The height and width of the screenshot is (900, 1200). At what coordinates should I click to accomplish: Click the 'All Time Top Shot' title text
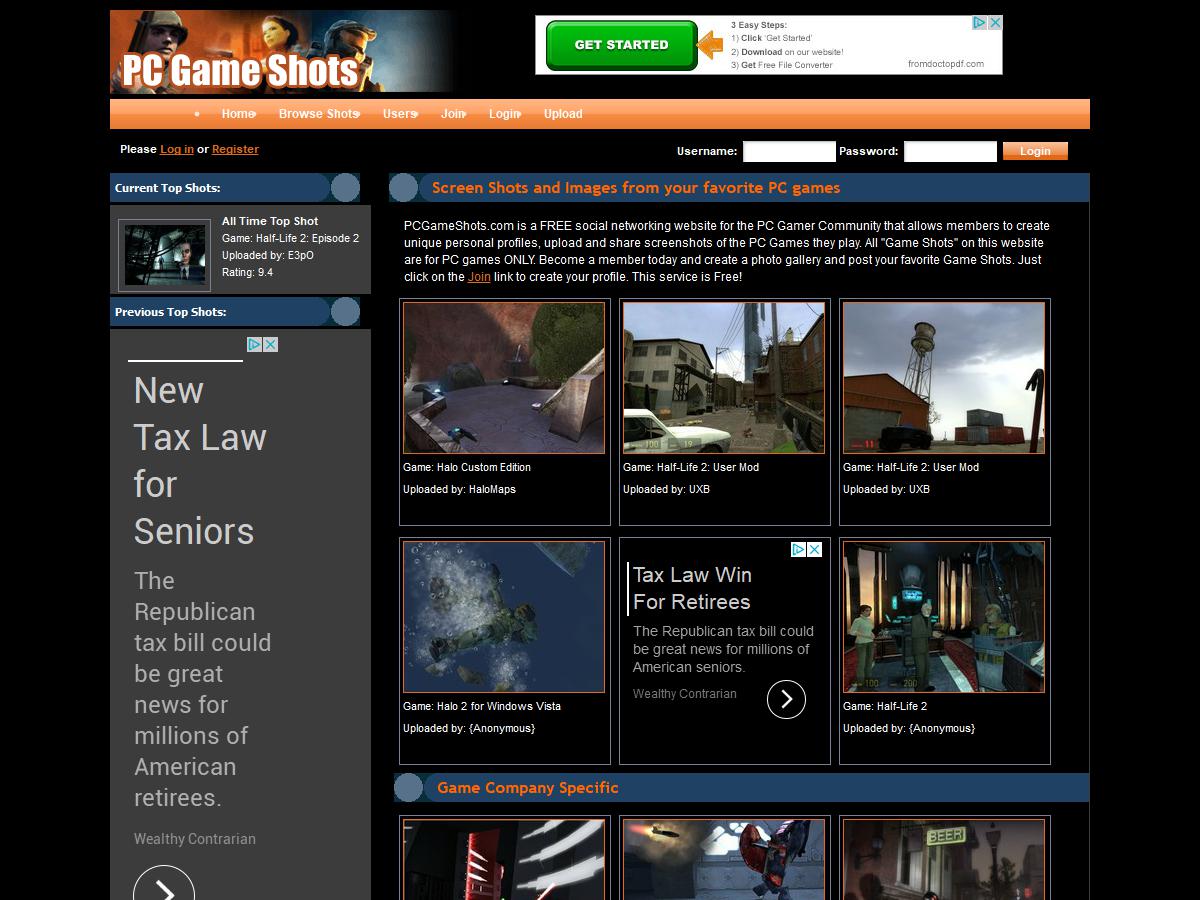tap(270, 221)
